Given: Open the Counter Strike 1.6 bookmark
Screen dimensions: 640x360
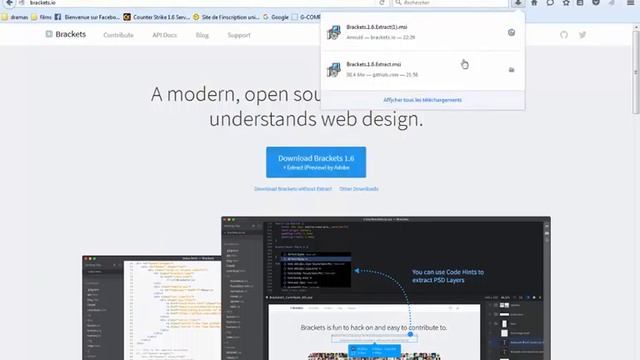Looking at the screenshot, I should [157, 17].
